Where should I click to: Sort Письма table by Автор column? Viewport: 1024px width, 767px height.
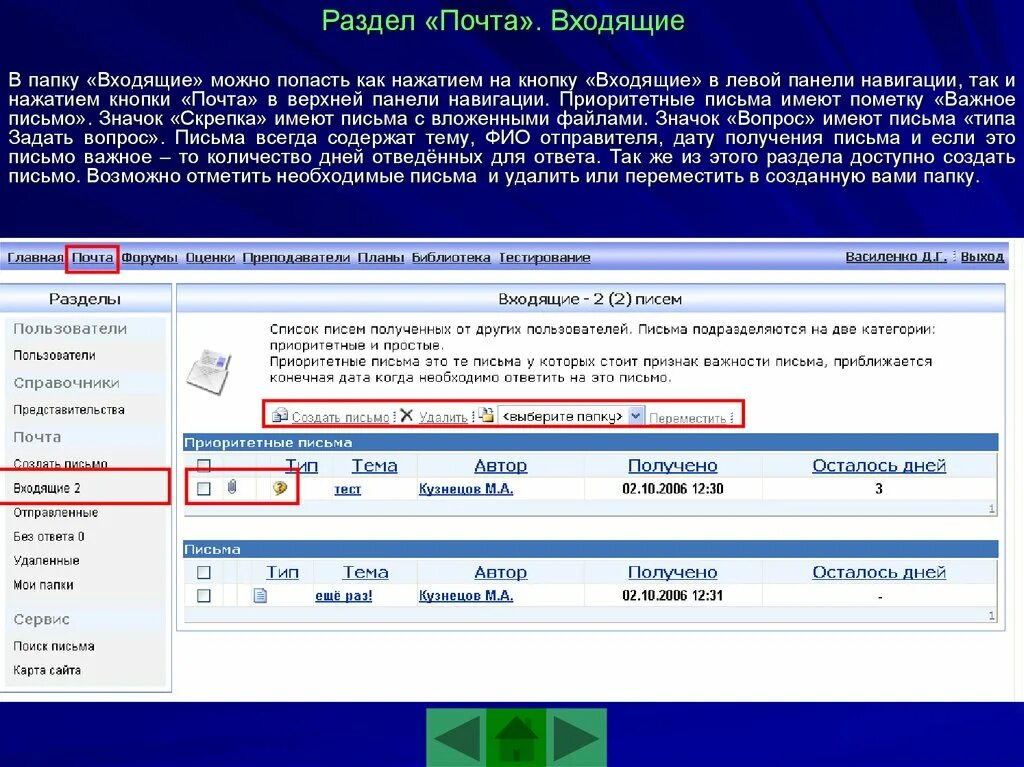[500, 572]
